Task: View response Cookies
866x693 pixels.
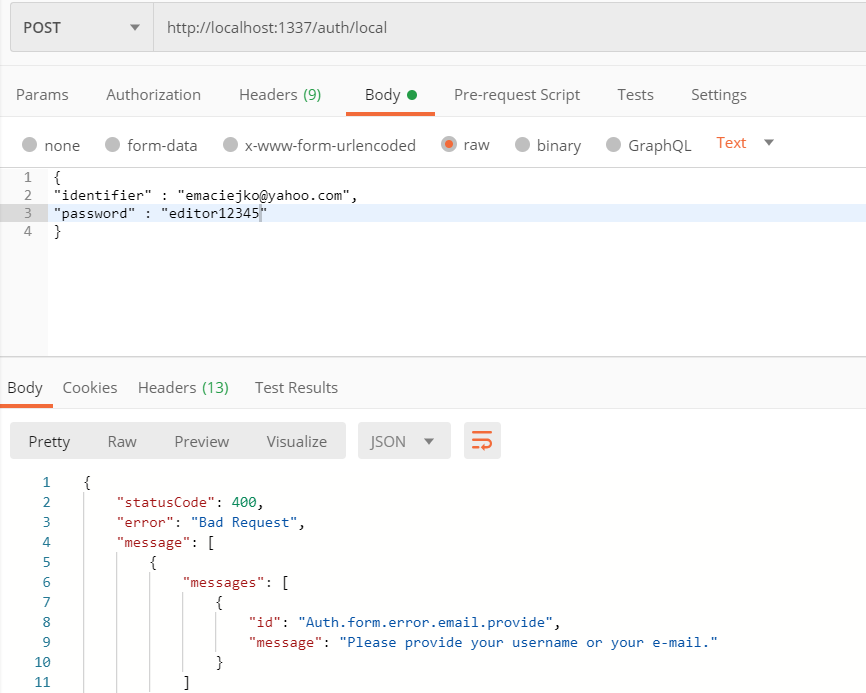Action: [89, 387]
